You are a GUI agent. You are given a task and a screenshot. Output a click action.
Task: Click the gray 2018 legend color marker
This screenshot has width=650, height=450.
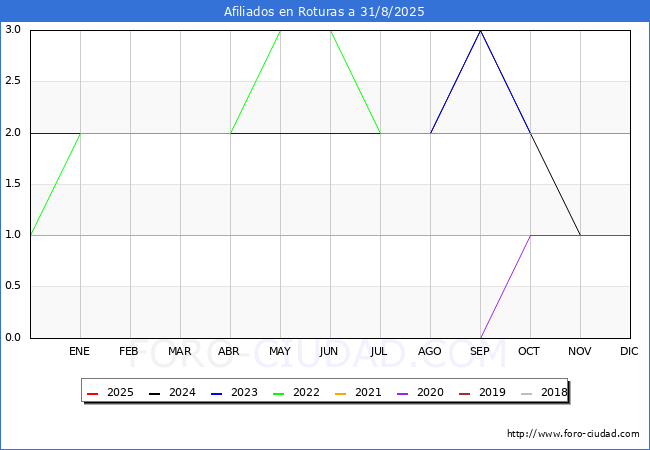point(526,393)
